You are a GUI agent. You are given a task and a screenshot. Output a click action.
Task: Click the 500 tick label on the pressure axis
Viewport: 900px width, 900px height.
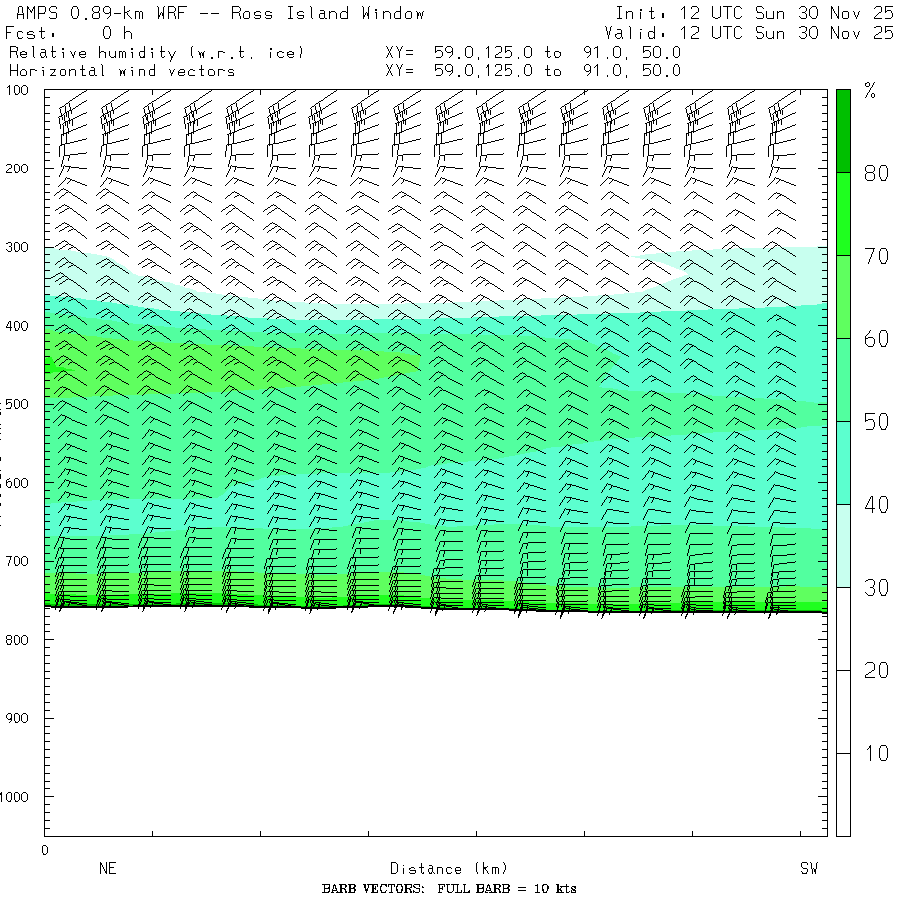point(20,404)
